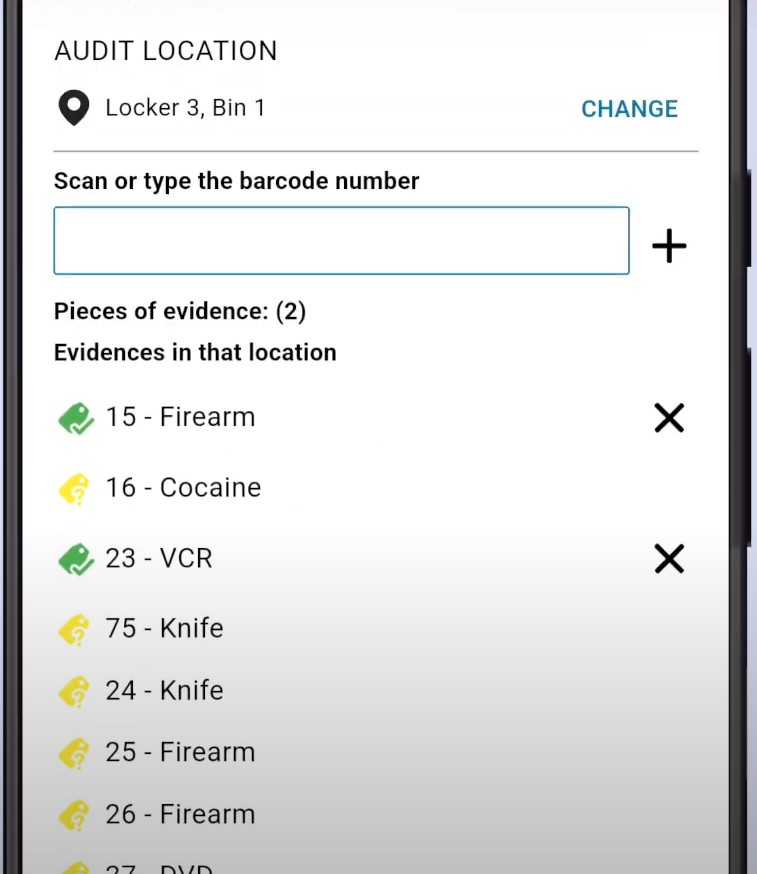
Task: Focus the barcode number input field
Action: pos(341,241)
